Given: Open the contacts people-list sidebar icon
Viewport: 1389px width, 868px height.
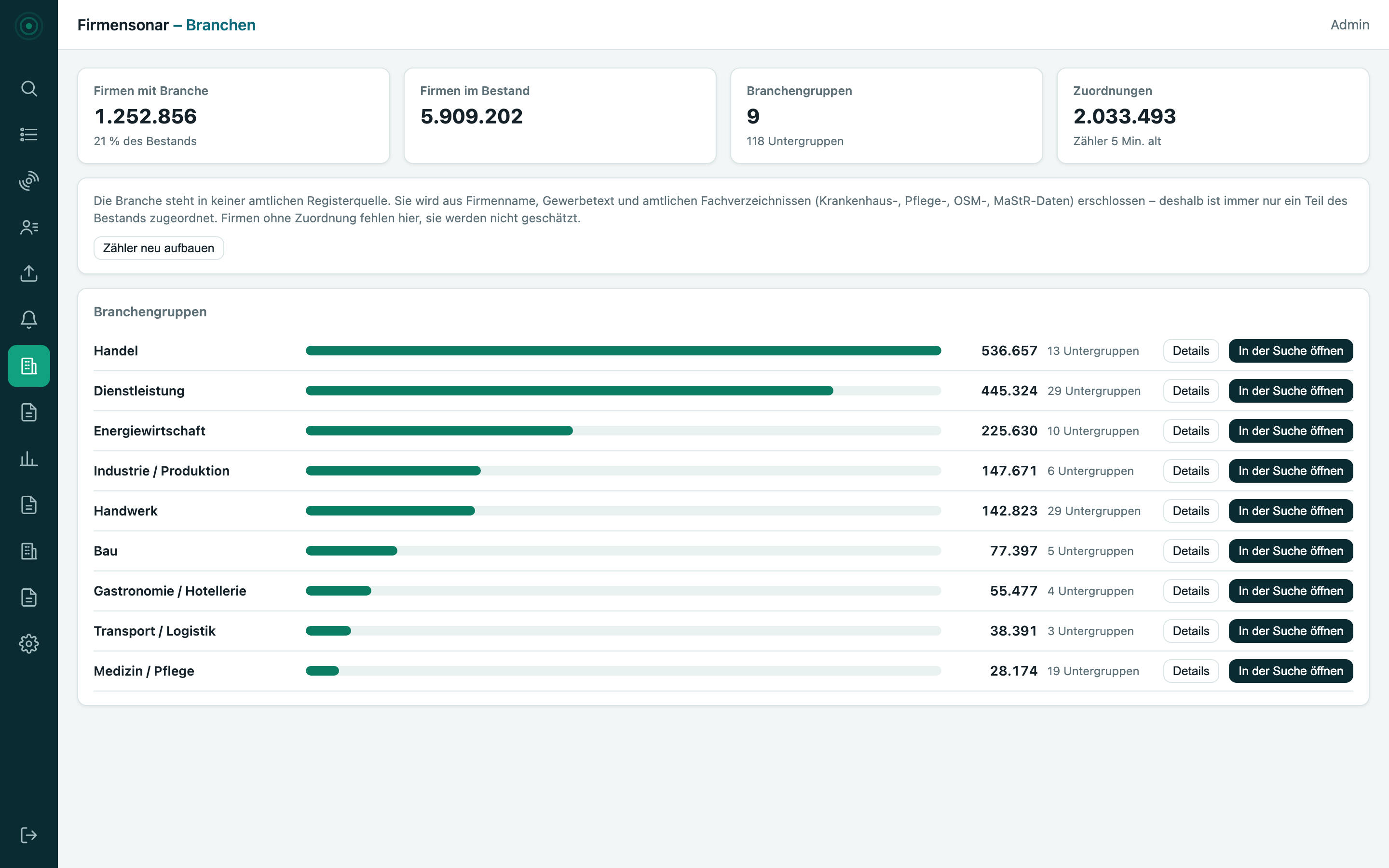Looking at the screenshot, I should pos(29,227).
